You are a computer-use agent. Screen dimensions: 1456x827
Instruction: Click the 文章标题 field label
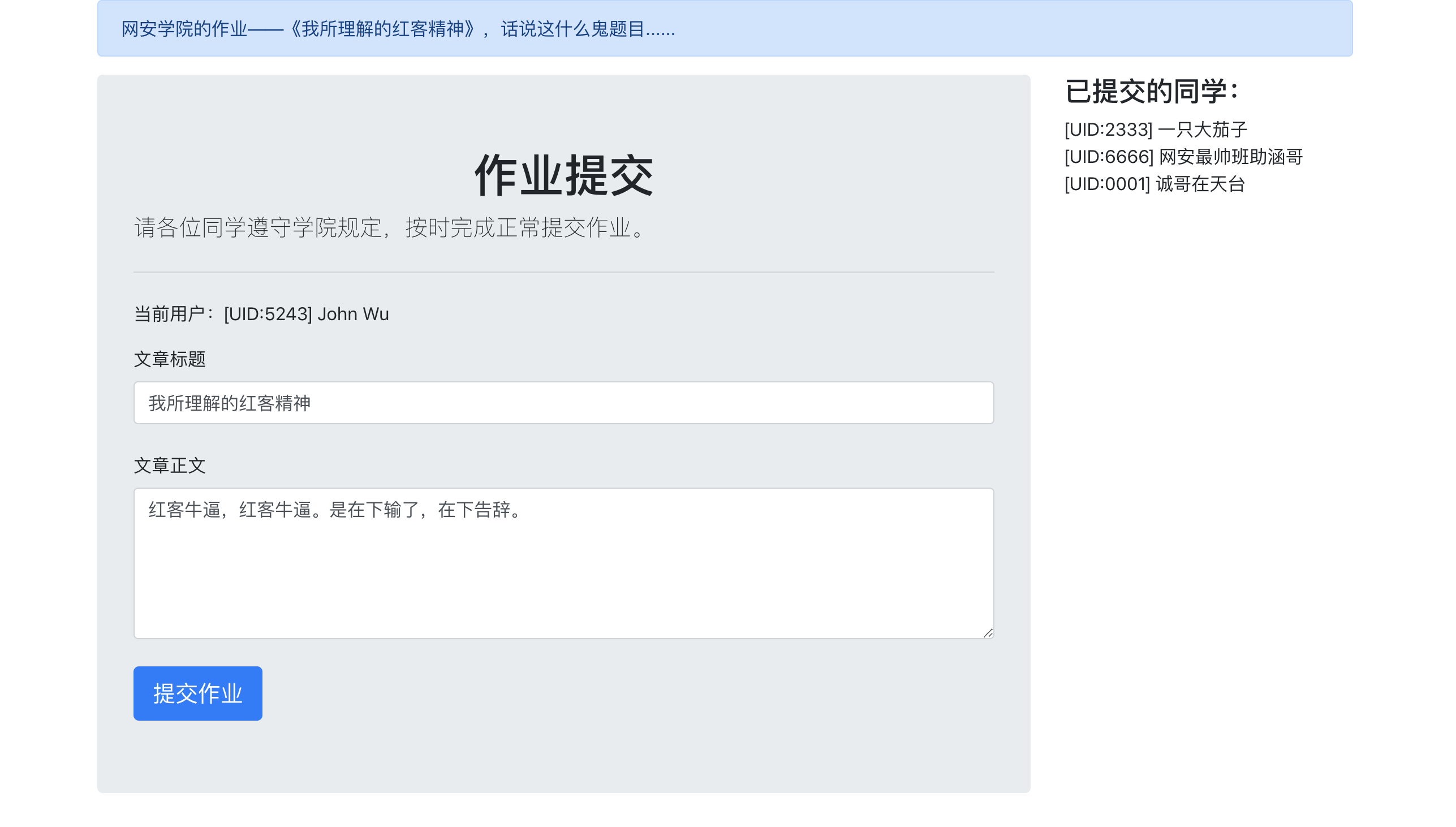pos(169,359)
